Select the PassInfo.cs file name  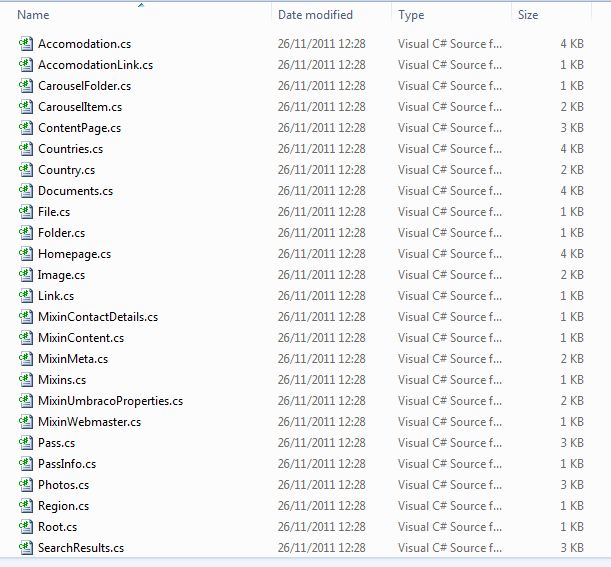tap(67, 464)
